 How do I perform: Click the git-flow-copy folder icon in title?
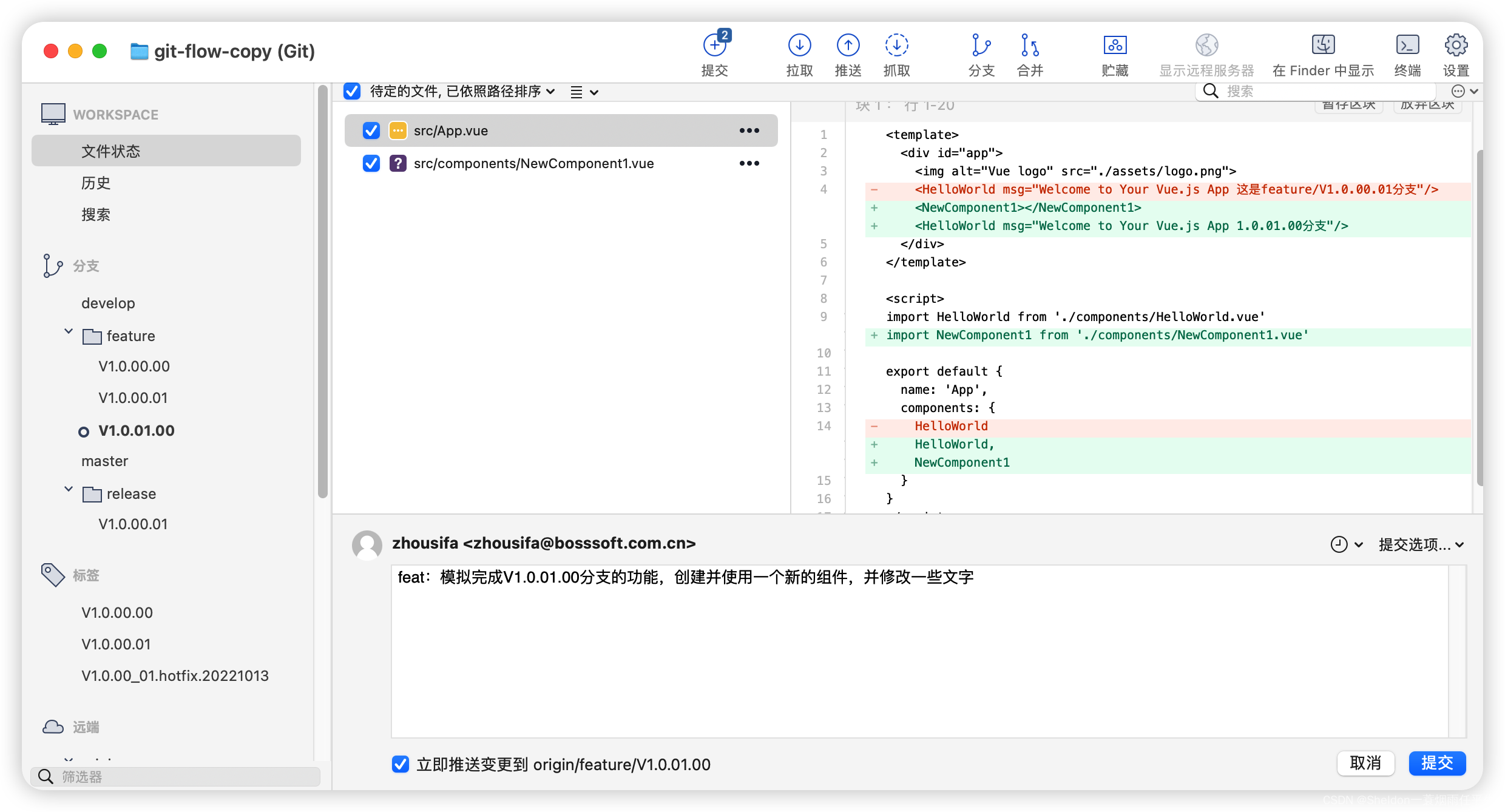point(139,52)
